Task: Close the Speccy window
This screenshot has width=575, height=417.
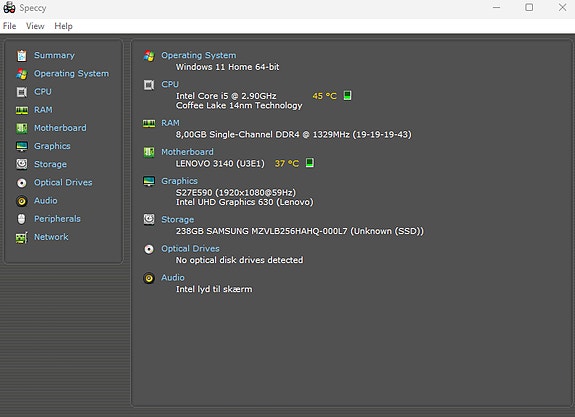Action: click(x=563, y=7)
